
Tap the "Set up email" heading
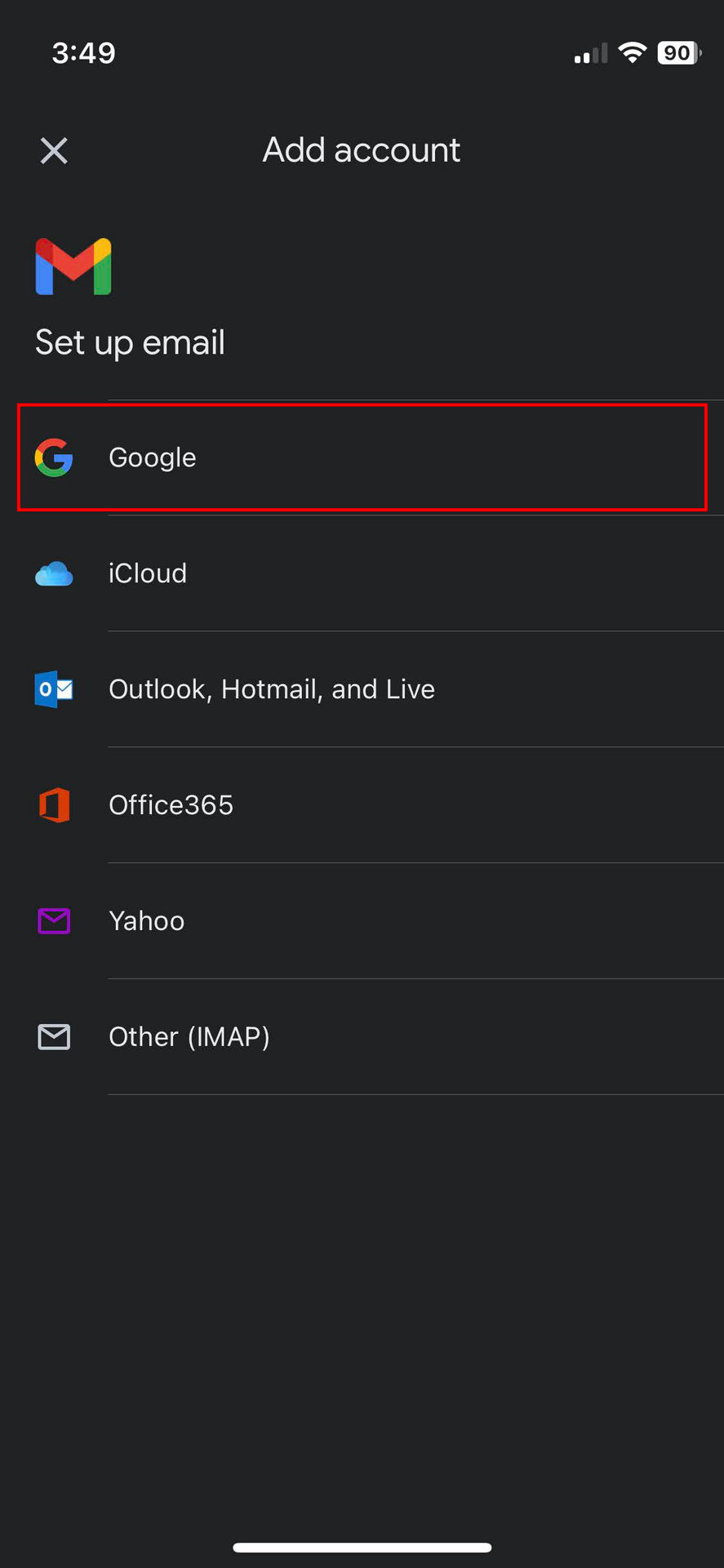(130, 343)
